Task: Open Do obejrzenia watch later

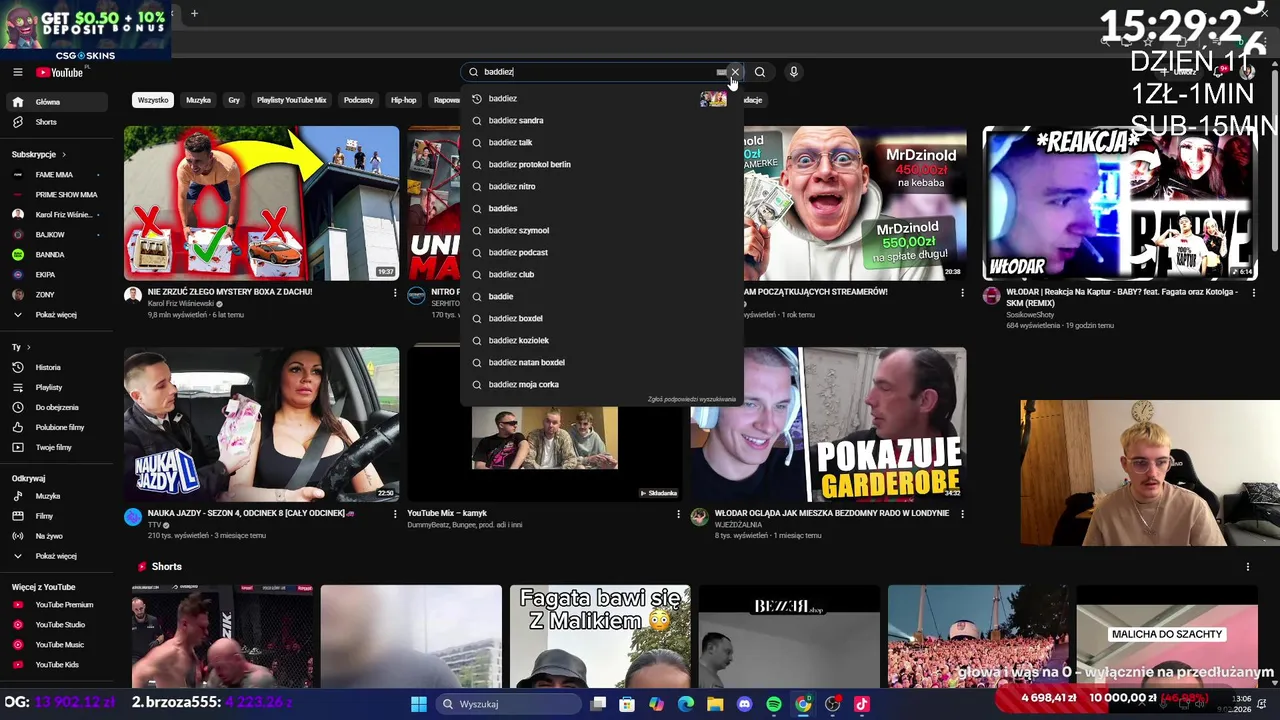Action: 58,408
